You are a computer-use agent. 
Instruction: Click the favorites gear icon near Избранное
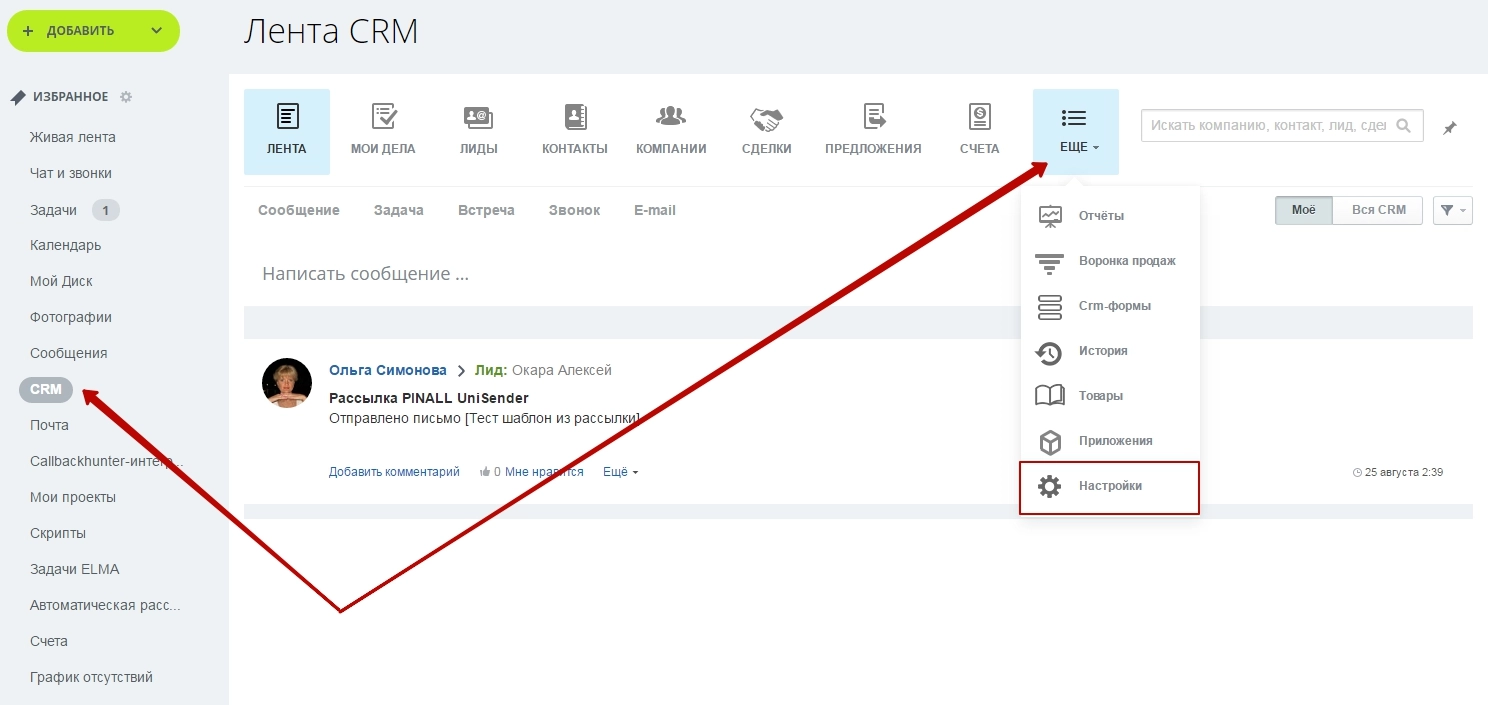[126, 97]
